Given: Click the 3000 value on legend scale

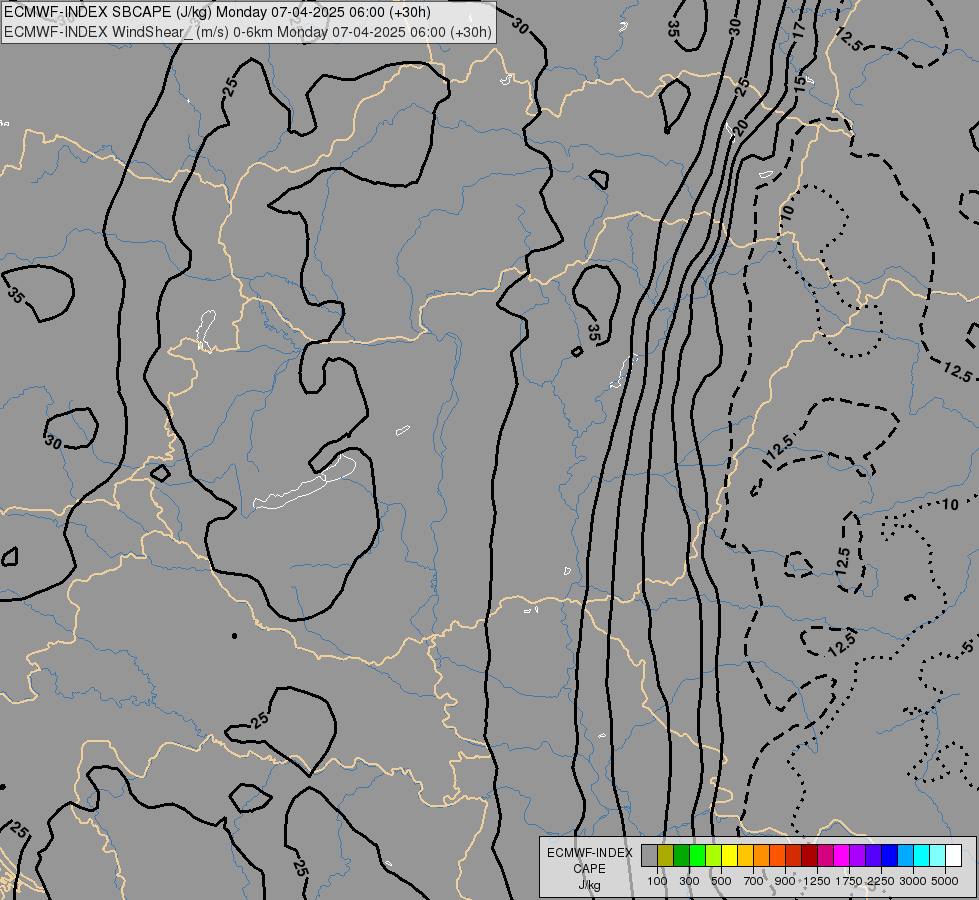Looking at the screenshot, I should pos(913,881).
